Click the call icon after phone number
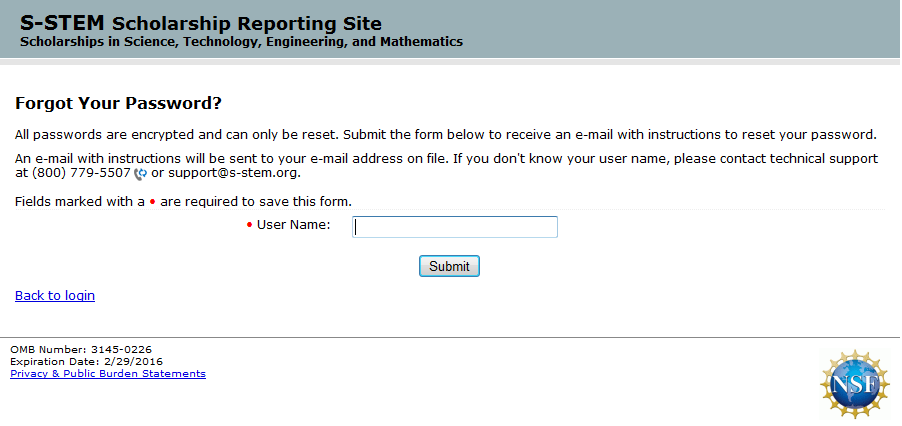Viewport: 902px width, 426px height. 140,174
